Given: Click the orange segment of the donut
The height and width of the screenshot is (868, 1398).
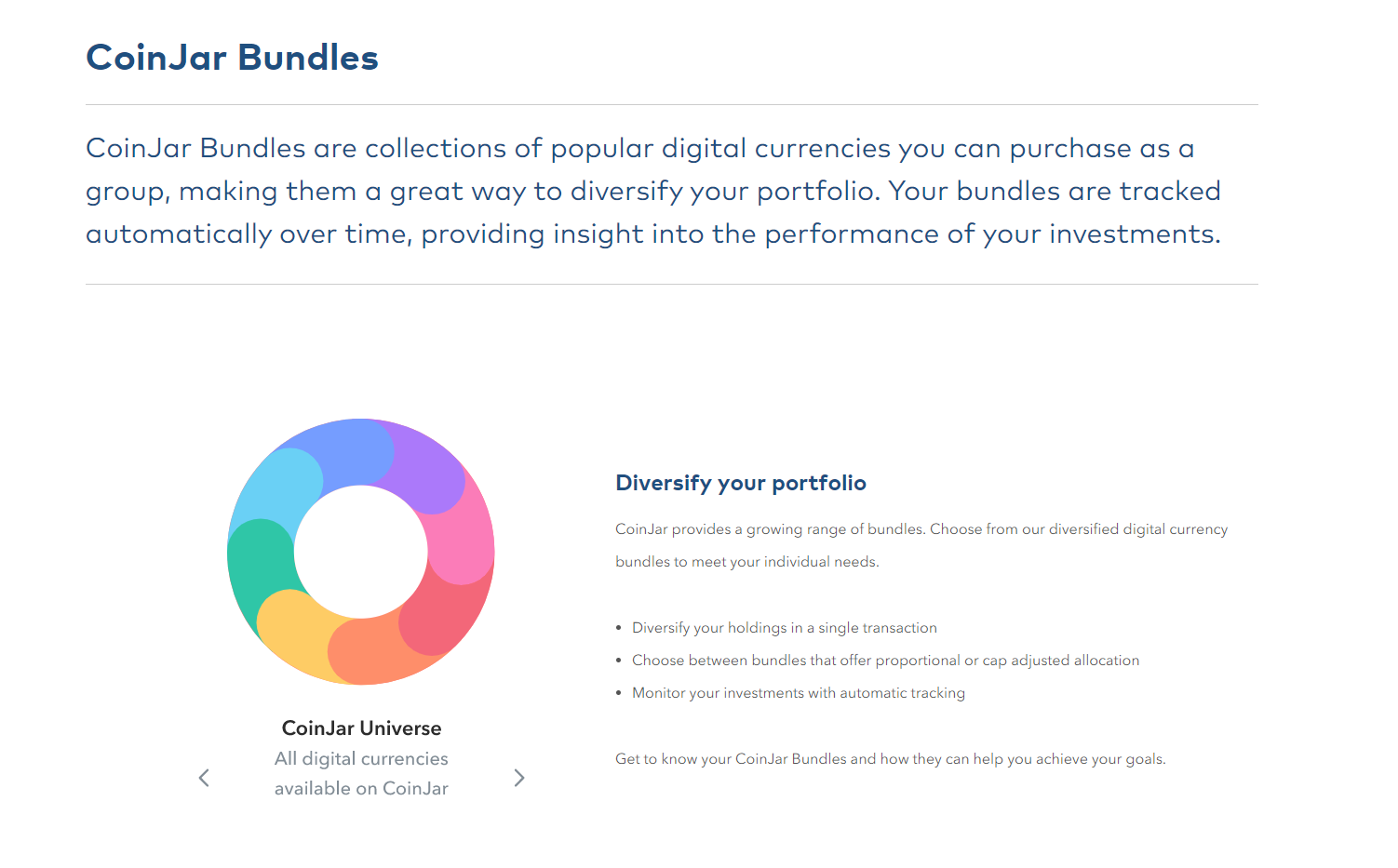Looking at the screenshot, I should (372, 651).
